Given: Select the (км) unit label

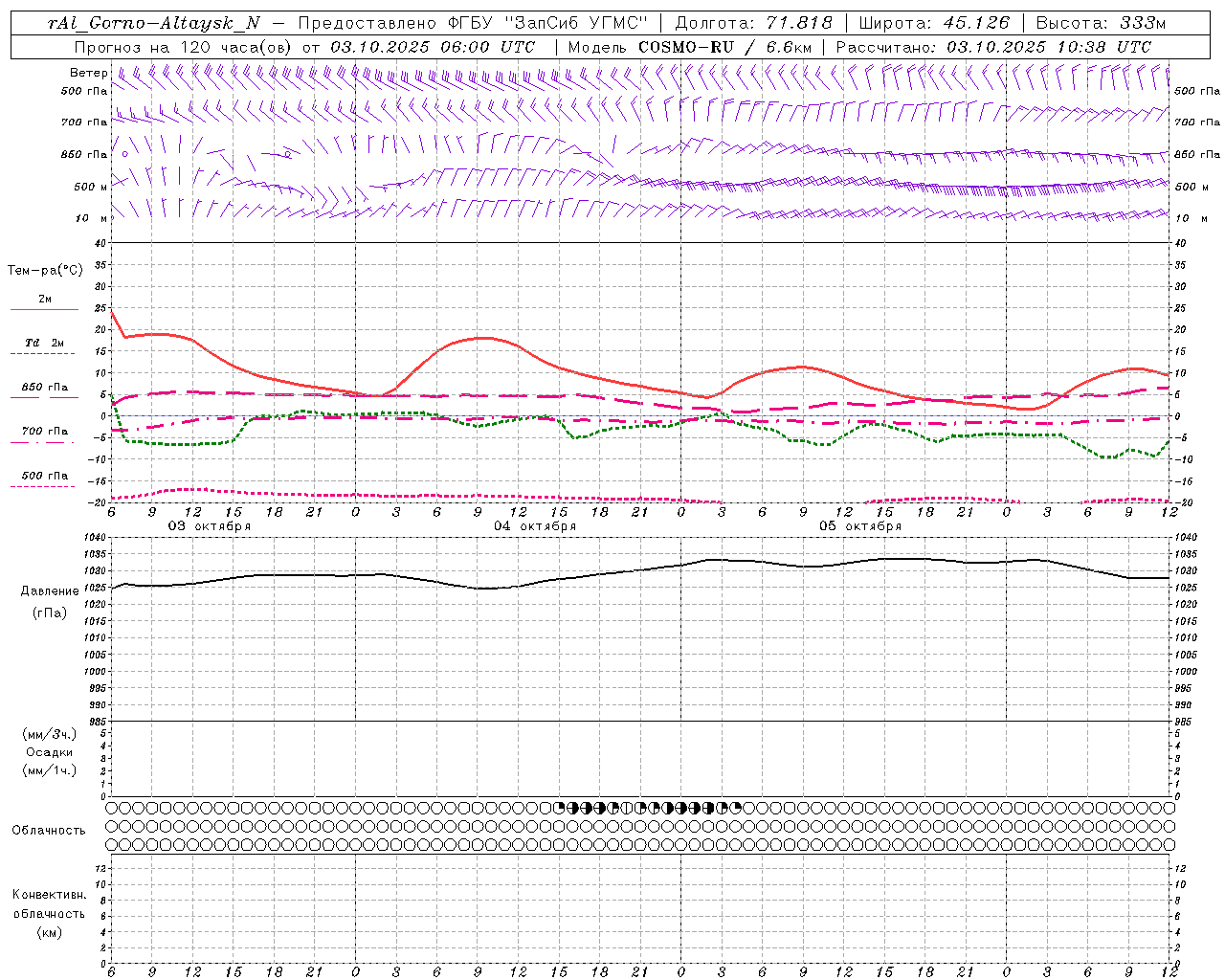Looking at the screenshot, I should coord(49,932).
